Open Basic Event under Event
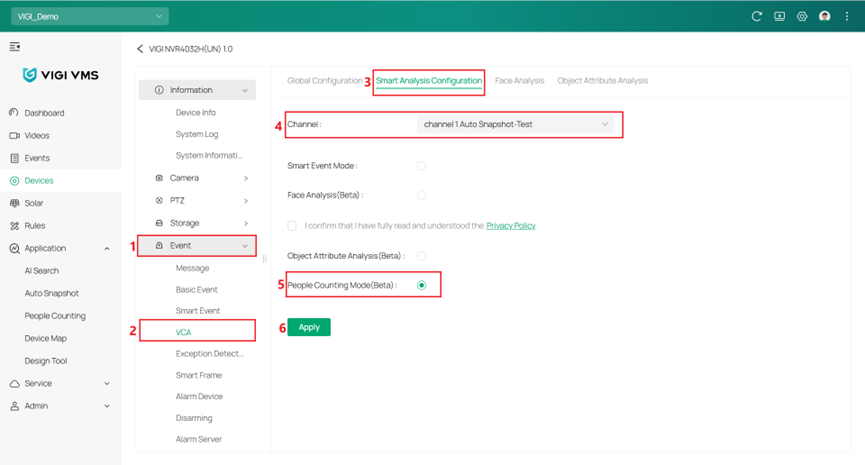The width and height of the screenshot is (865, 465). pyautogui.click(x=196, y=290)
